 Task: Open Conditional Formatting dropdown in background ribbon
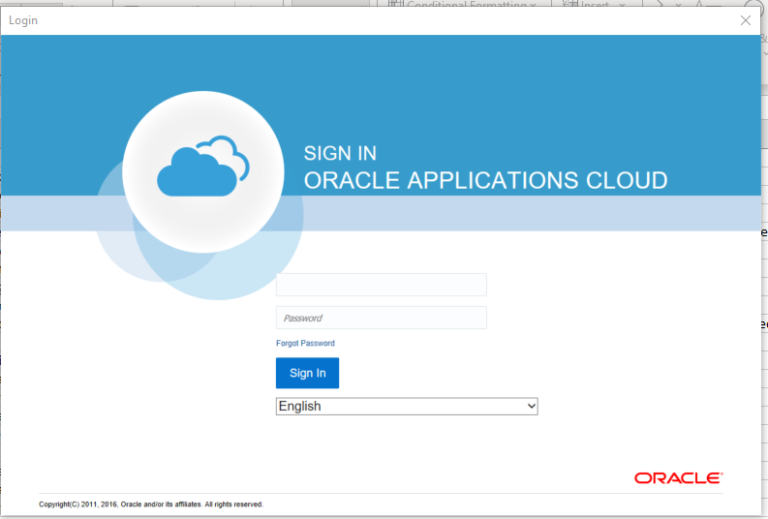click(x=533, y=5)
